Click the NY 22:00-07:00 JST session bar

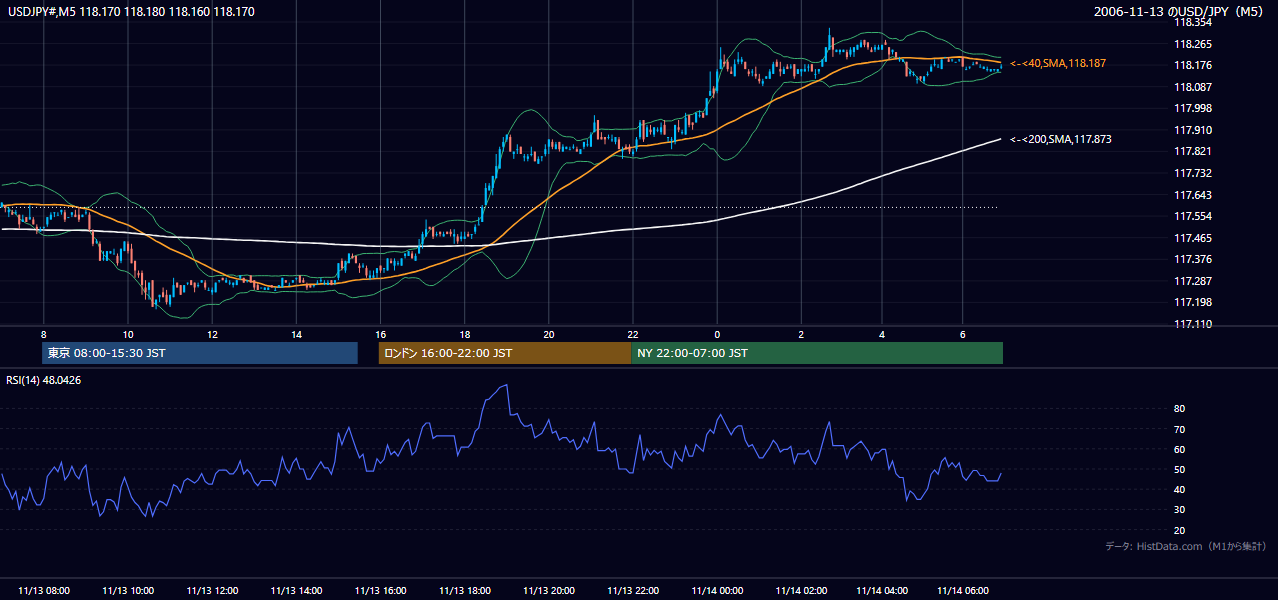click(817, 353)
